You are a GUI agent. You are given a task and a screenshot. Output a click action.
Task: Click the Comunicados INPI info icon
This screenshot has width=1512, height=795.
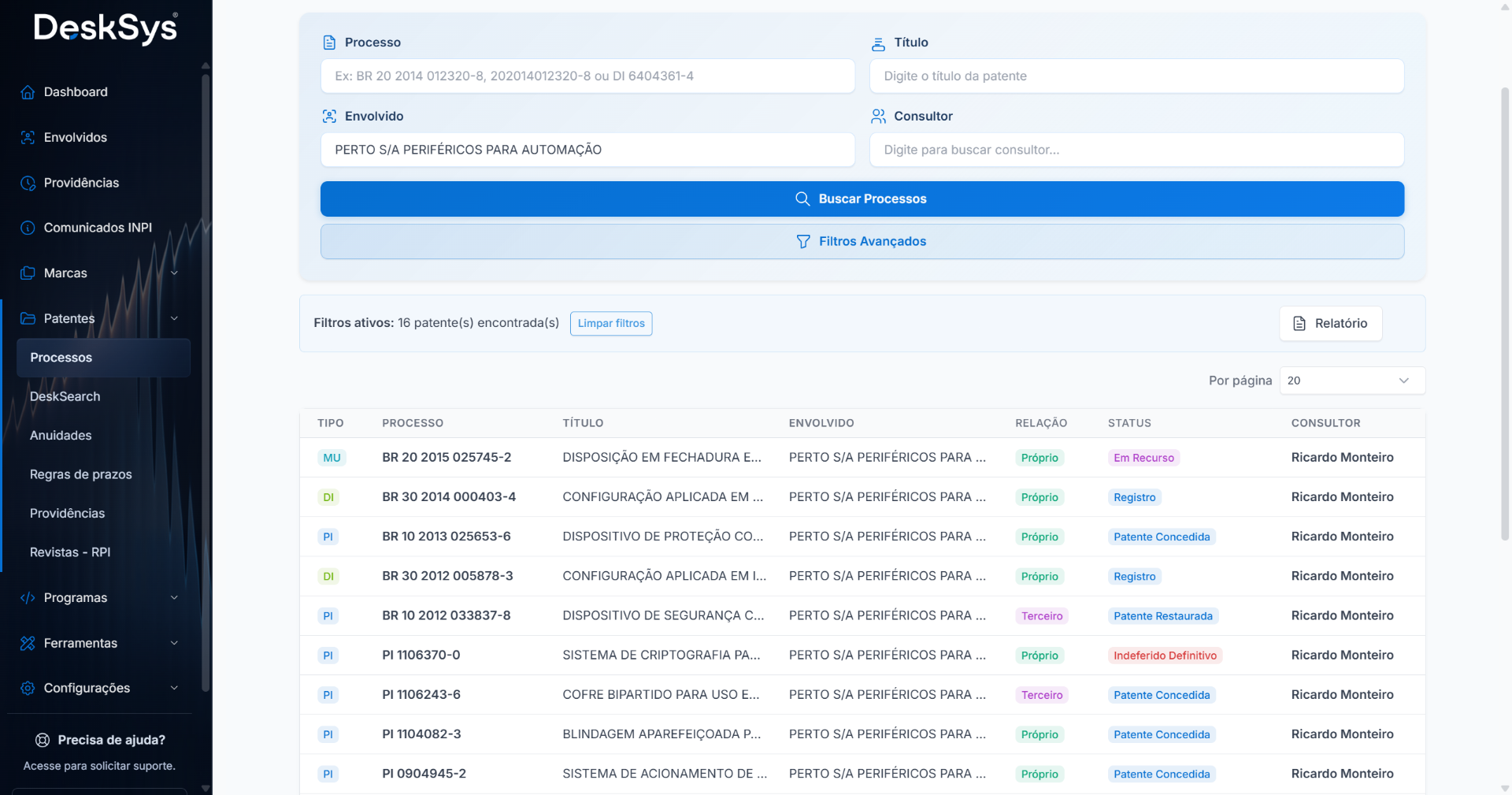28,228
